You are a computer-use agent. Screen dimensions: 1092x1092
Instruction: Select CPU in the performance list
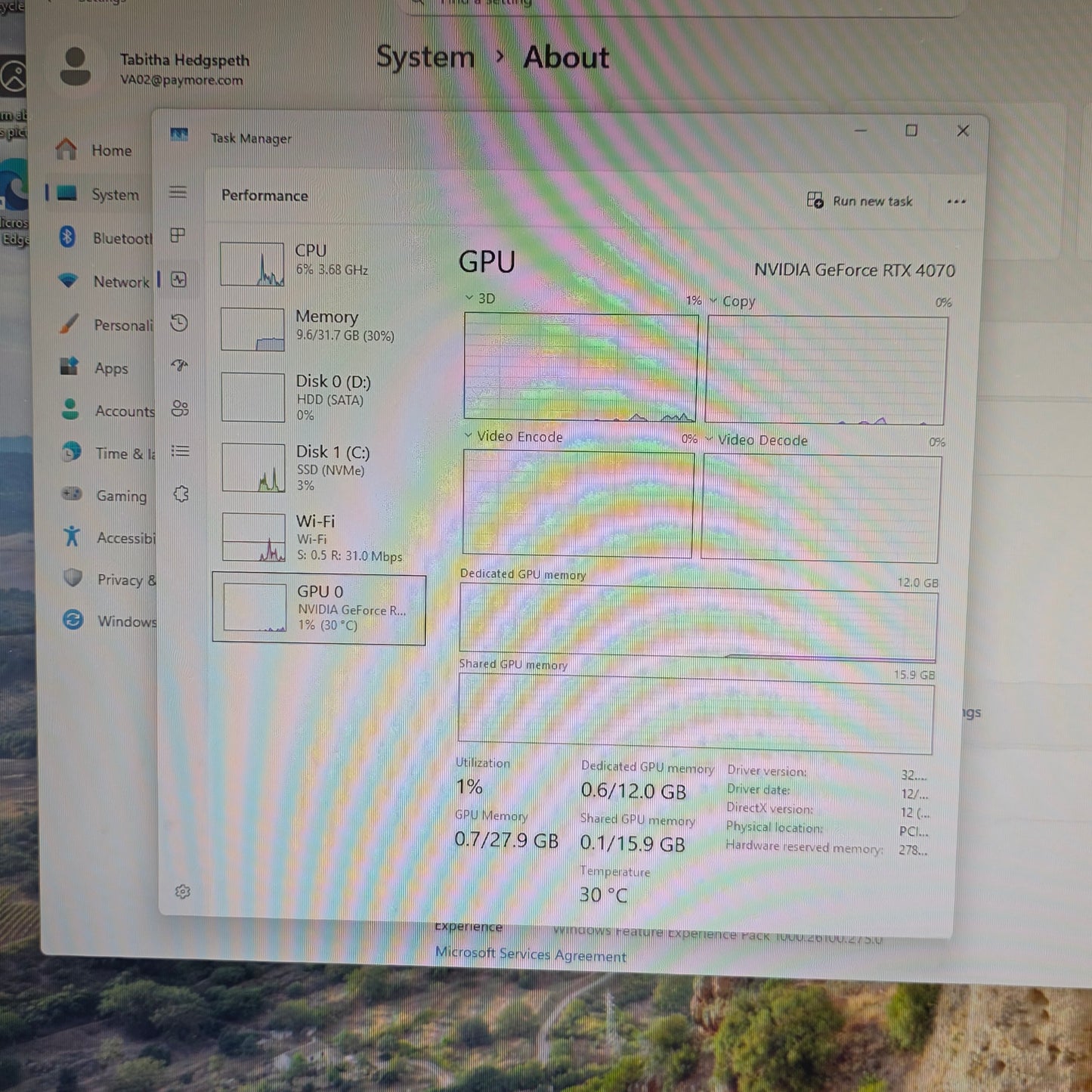click(317, 261)
